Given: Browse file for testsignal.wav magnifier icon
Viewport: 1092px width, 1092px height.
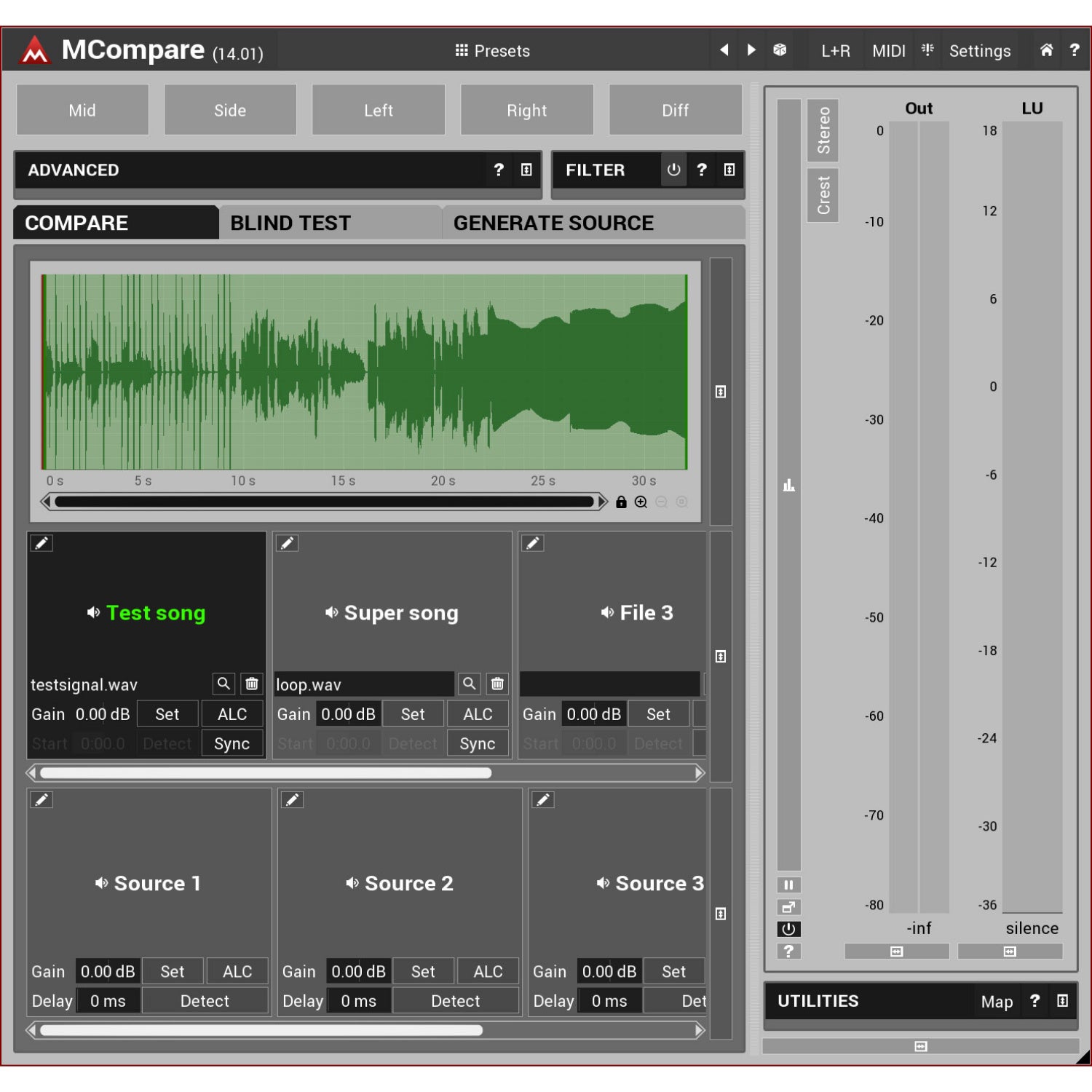Looking at the screenshot, I should pos(223,684).
